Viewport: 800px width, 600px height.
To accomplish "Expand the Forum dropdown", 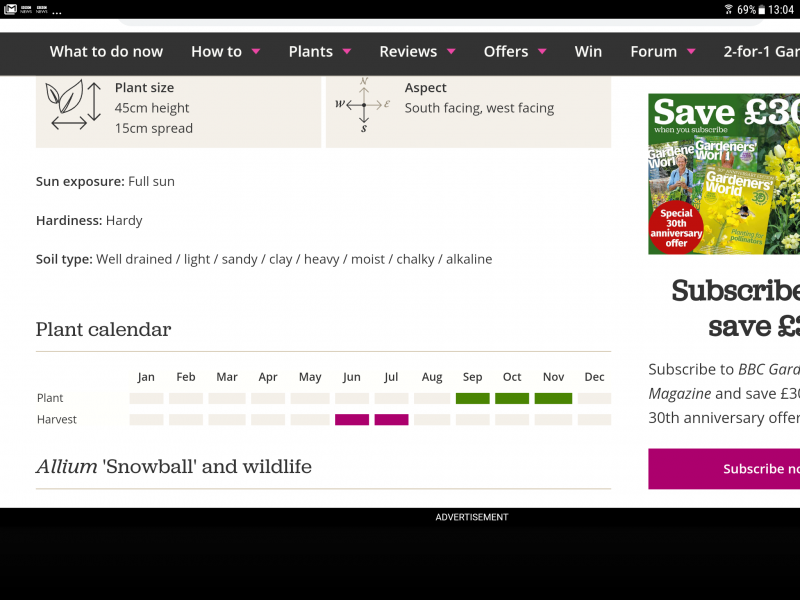I will coord(662,51).
